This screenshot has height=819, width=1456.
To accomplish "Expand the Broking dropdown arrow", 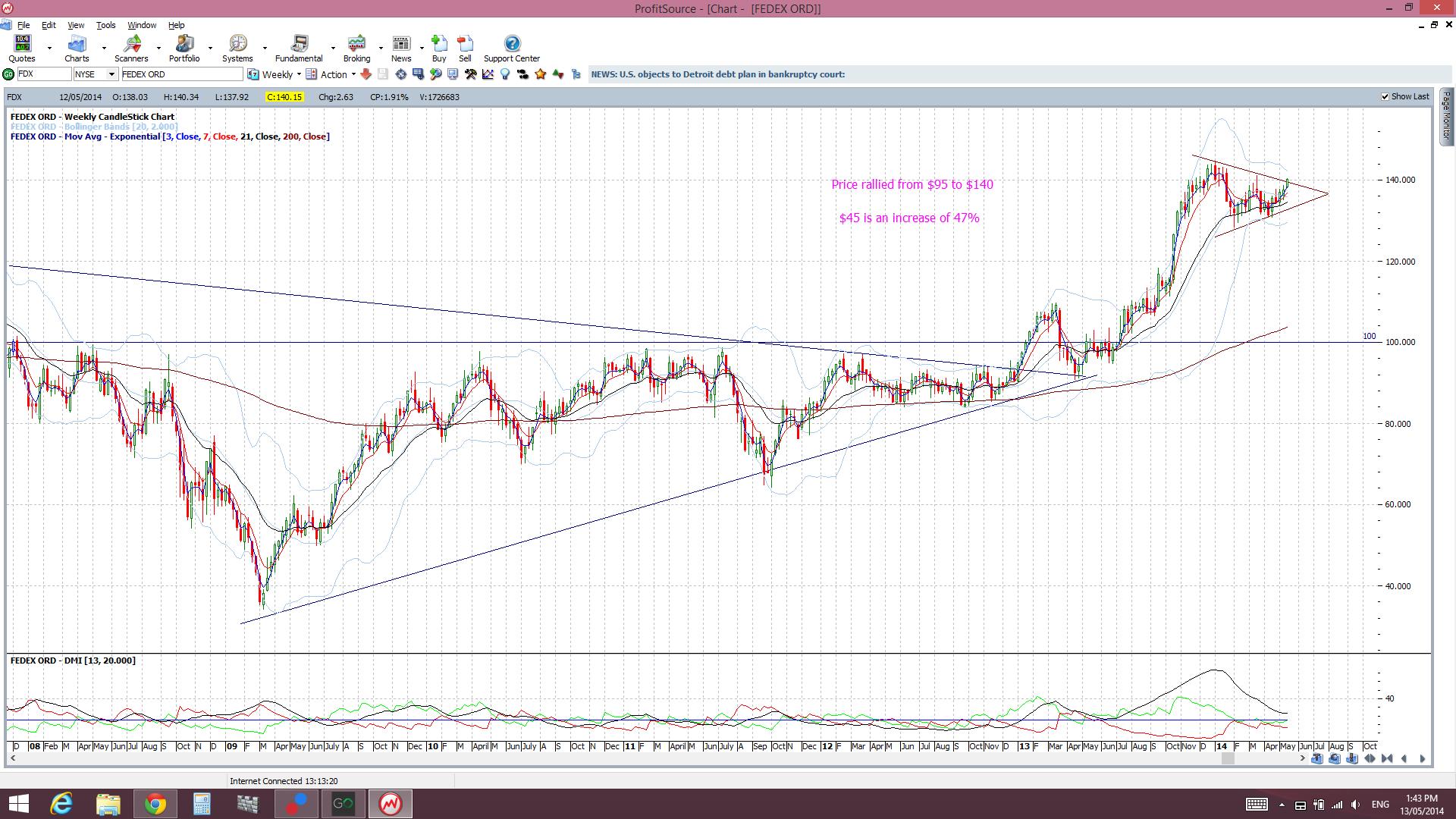I will 381,48.
